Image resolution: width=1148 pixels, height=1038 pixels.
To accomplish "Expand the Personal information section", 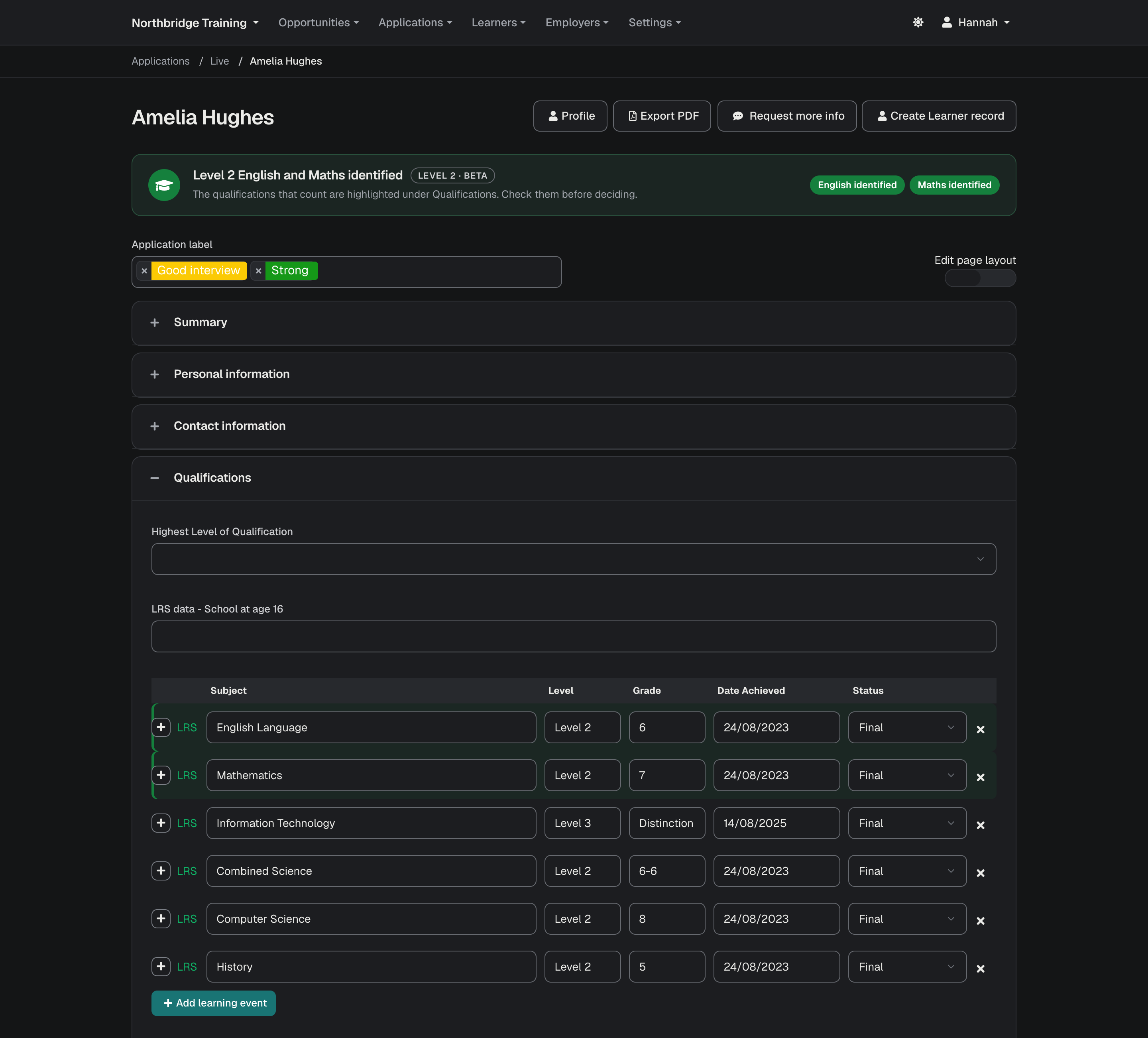I will (574, 374).
